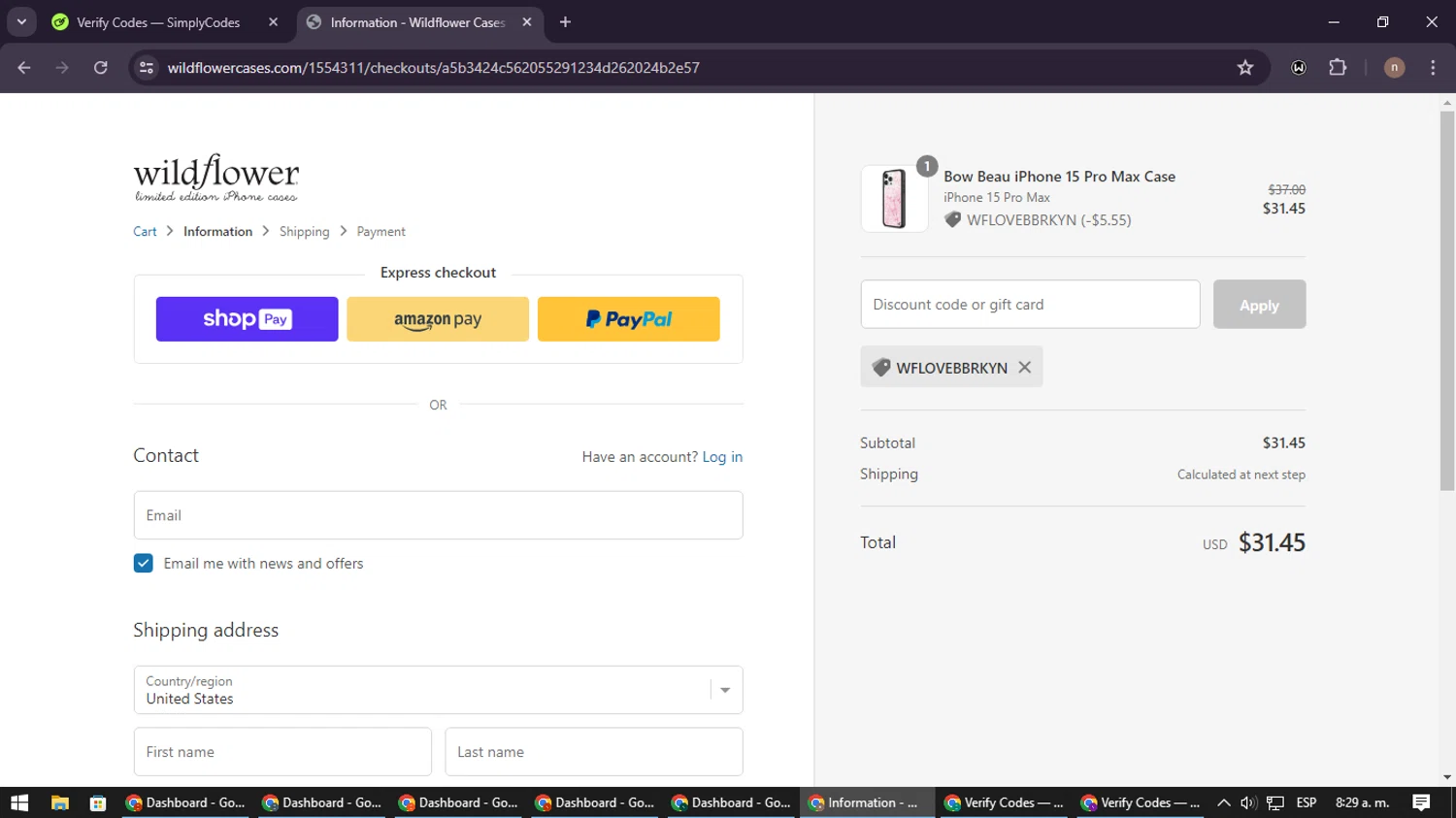Open the Windows notification center

[x=1421, y=802]
